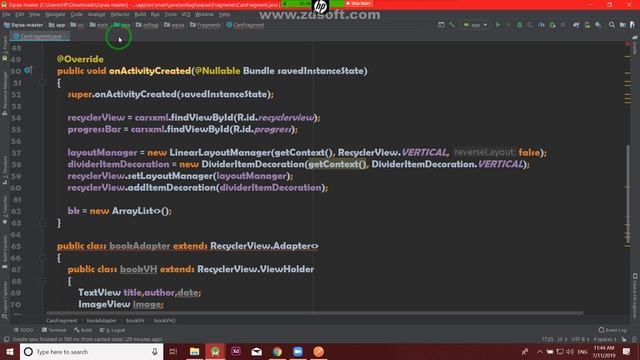Open Zoom from the taskbar

(x=298, y=351)
